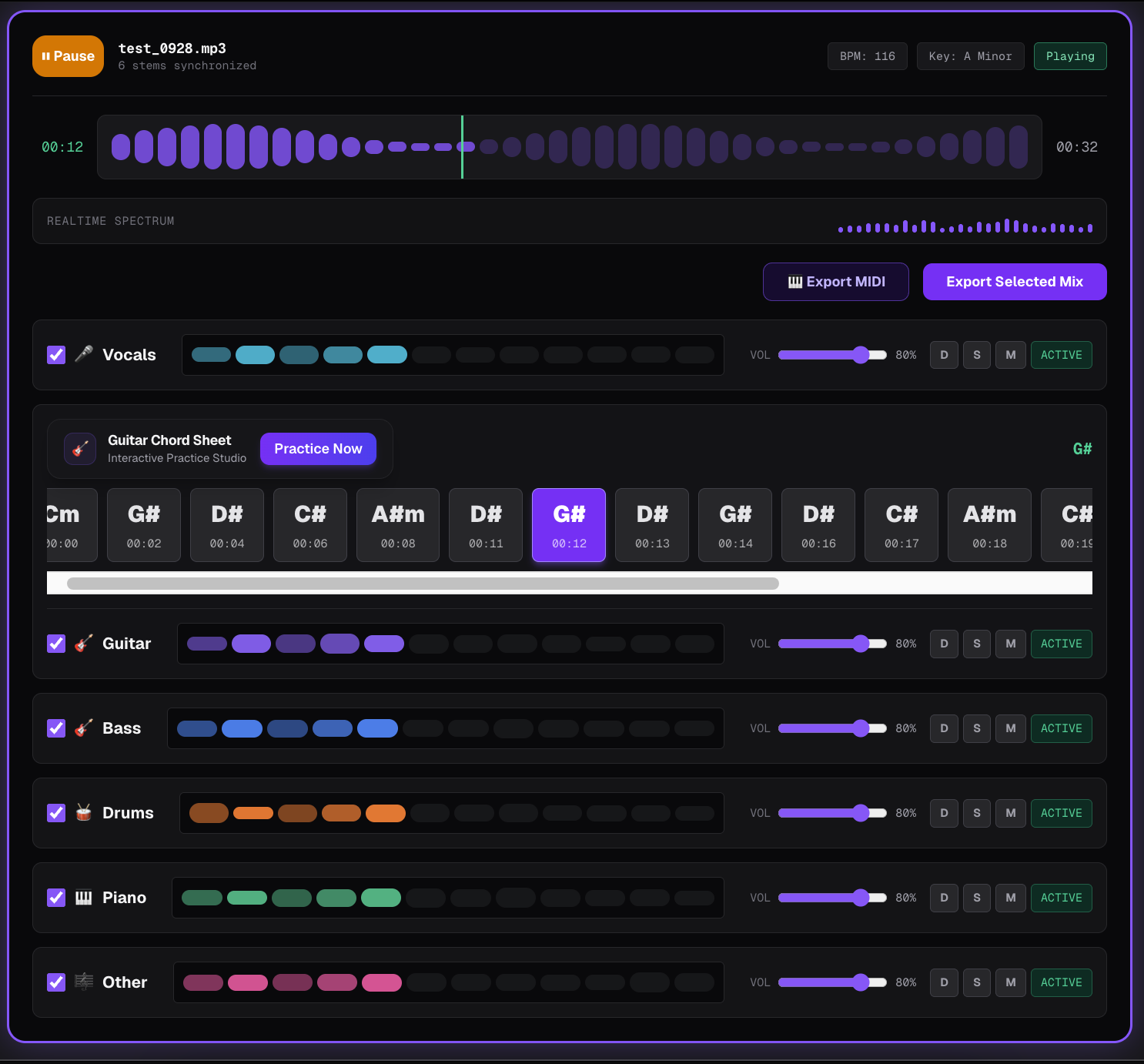Click the Key: A Minor badge

(970, 56)
